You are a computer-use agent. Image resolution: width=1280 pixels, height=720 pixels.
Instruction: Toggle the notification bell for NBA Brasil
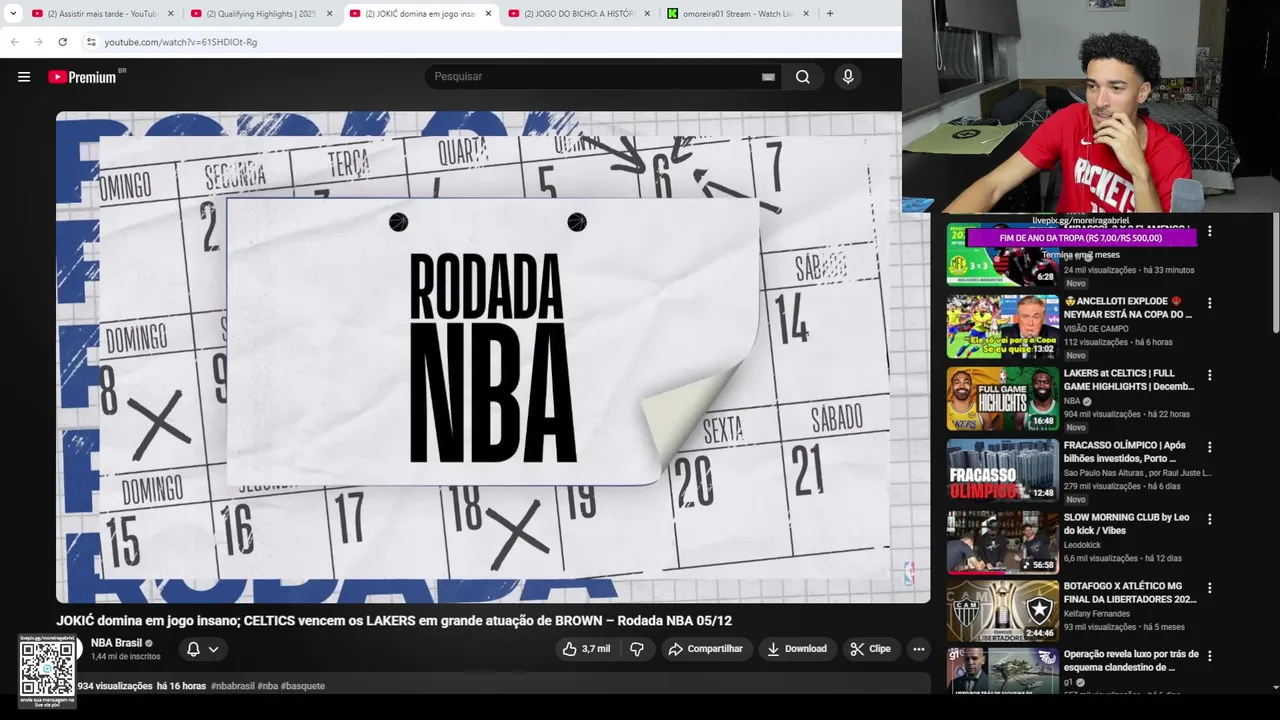[x=193, y=649]
